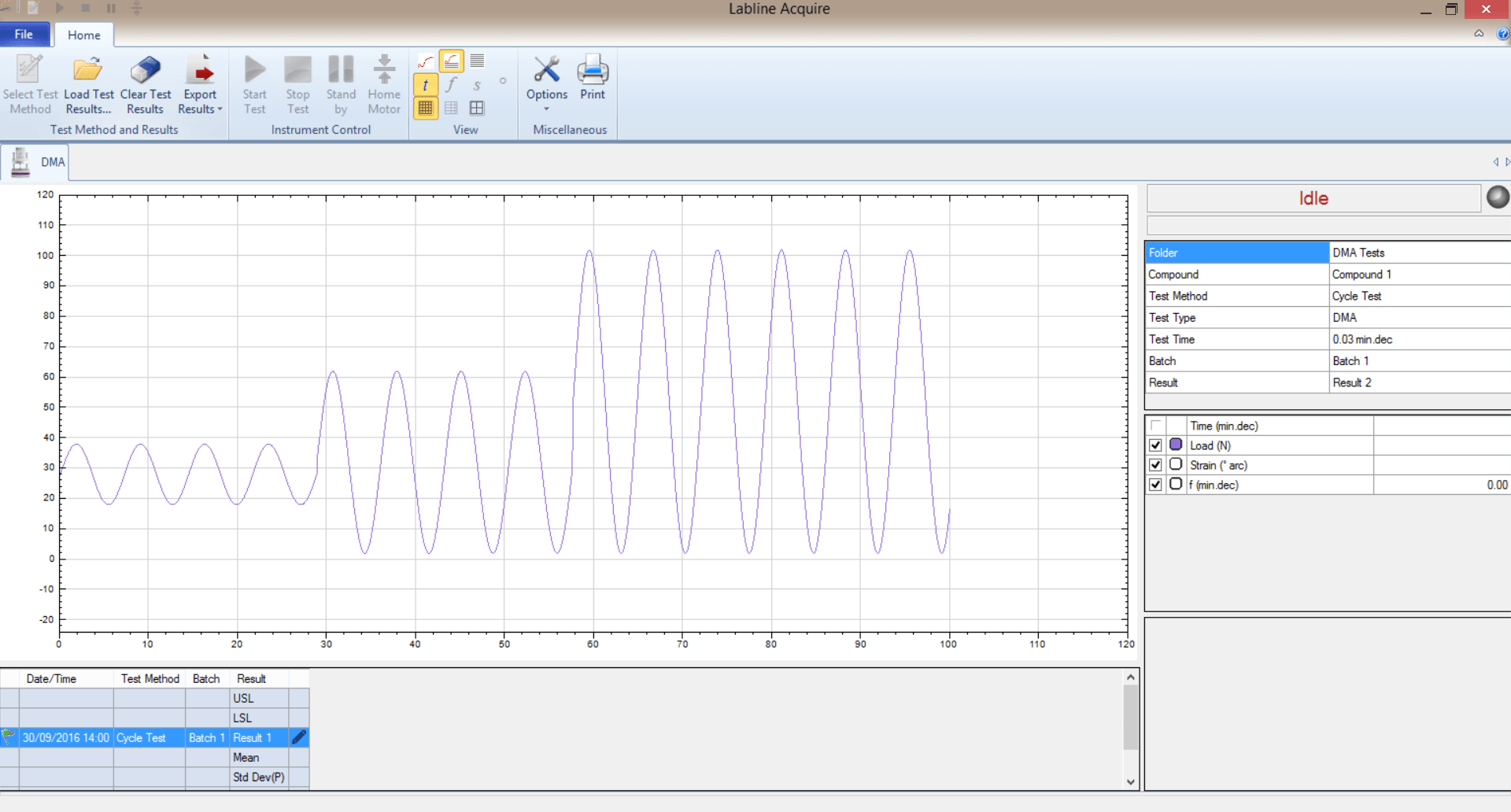
Task: Open the Options dropdown arrow
Action: (x=546, y=109)
